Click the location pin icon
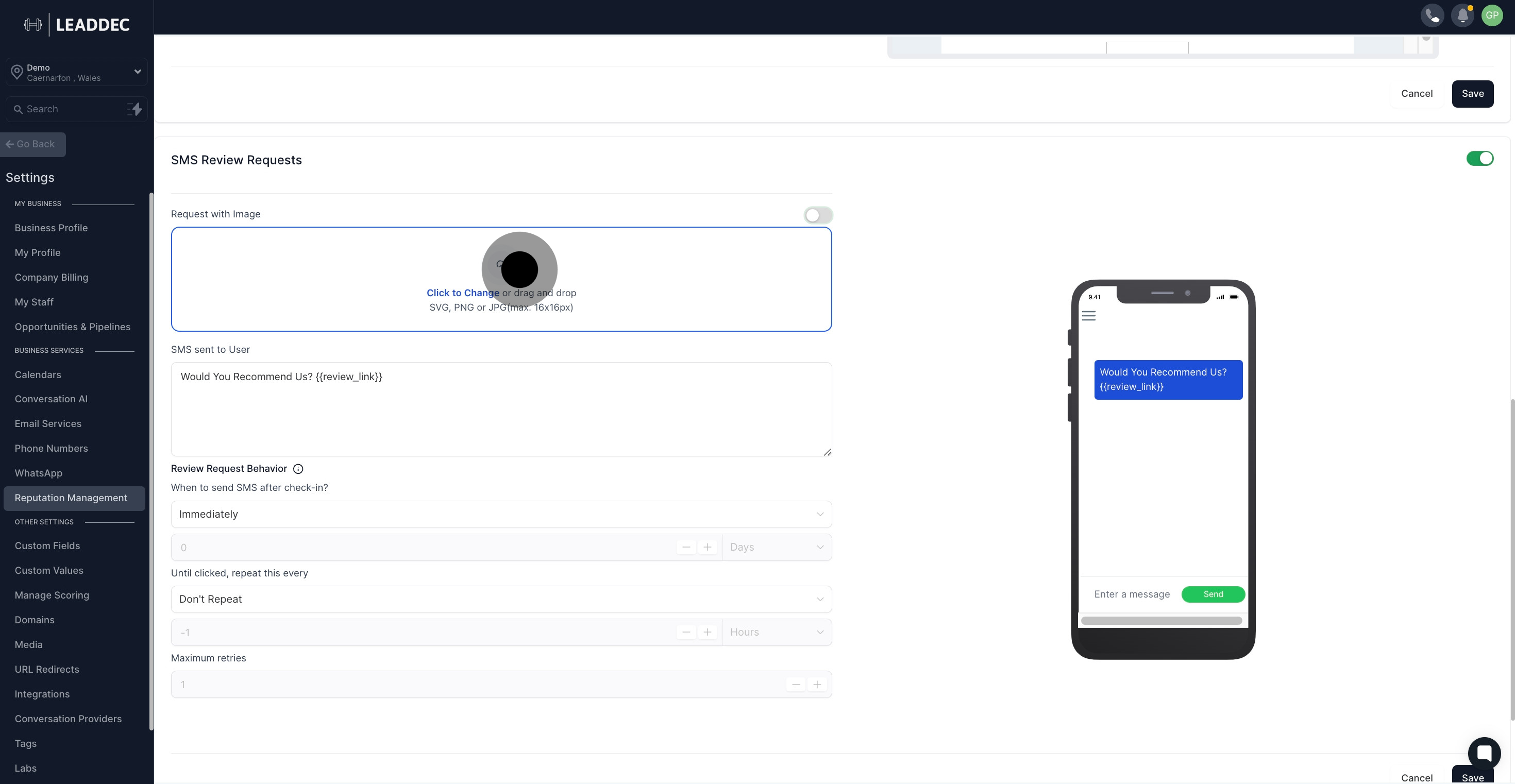Screen dimensions: 1515x784 click(16, 72)
